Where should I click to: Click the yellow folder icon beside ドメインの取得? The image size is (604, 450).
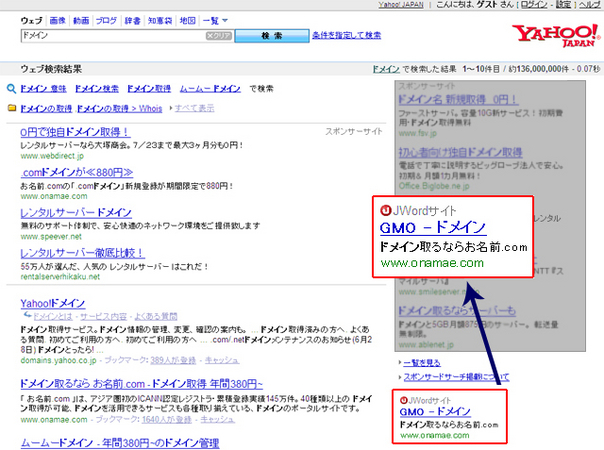(11, 107)
